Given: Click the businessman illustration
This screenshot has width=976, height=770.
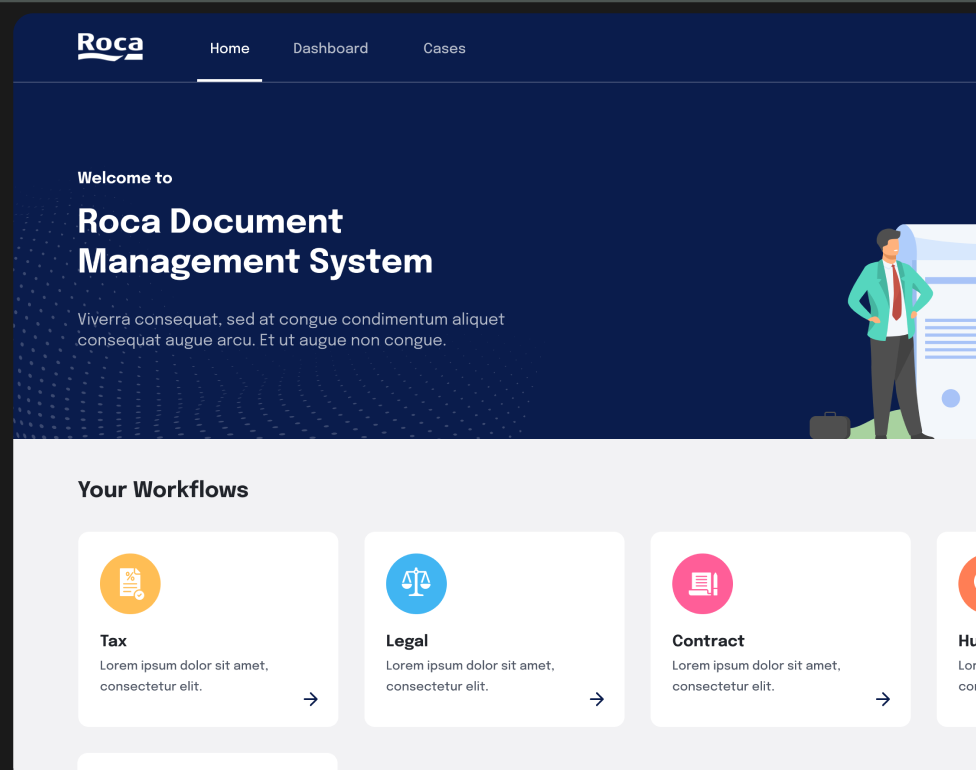Looking at the screenshot, I should [x=890, y=330].
